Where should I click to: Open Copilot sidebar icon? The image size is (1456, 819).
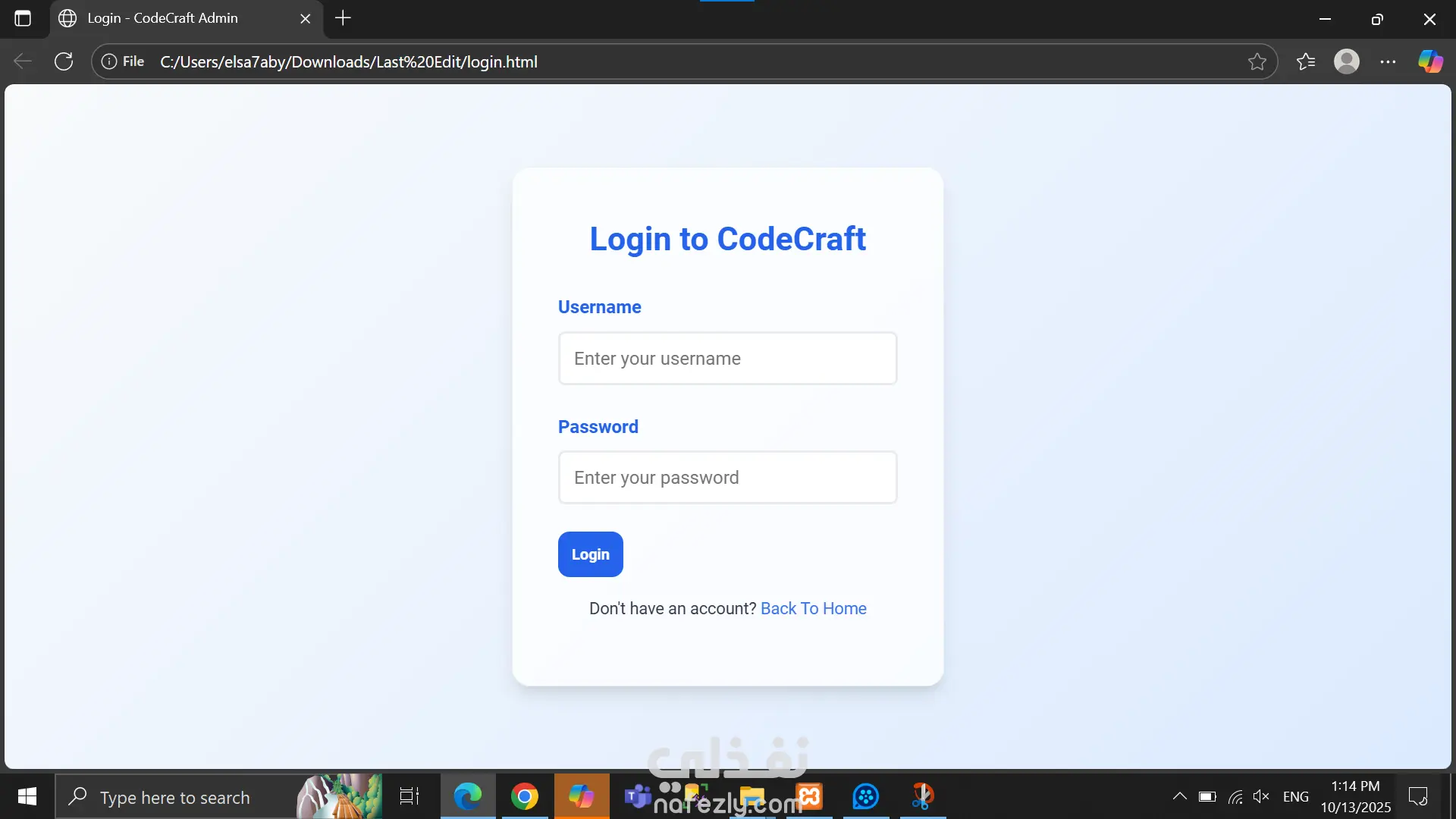pos(1430,61)
